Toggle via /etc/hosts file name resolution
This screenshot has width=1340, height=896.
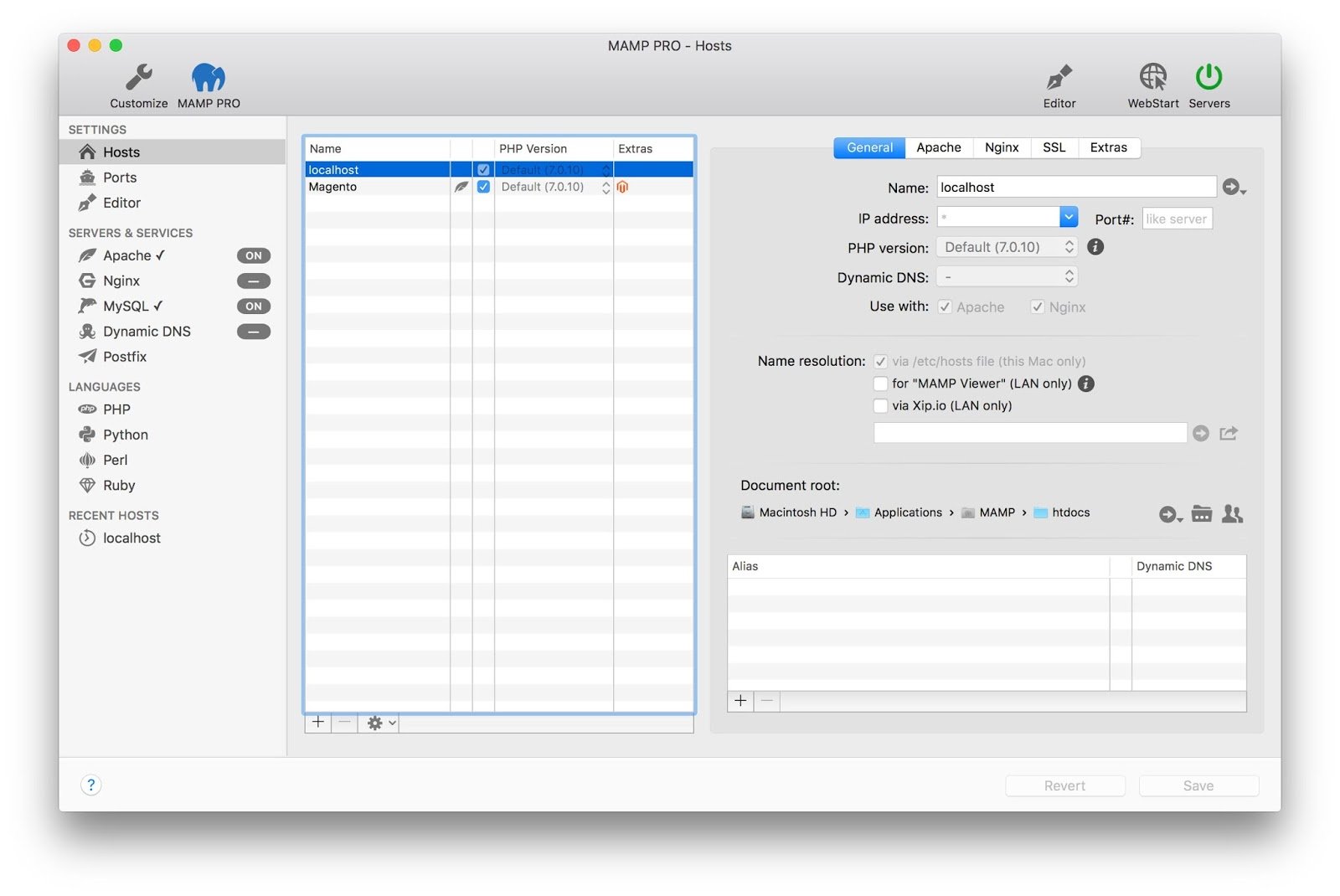click(880, 362)
